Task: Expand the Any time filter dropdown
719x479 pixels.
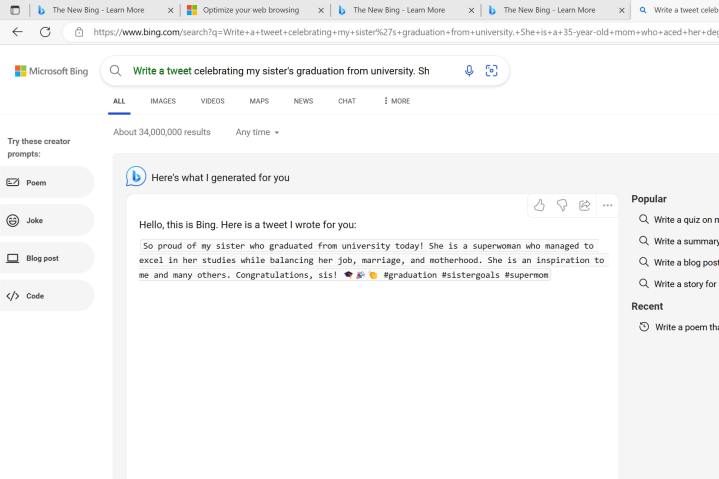Action: 257,132
